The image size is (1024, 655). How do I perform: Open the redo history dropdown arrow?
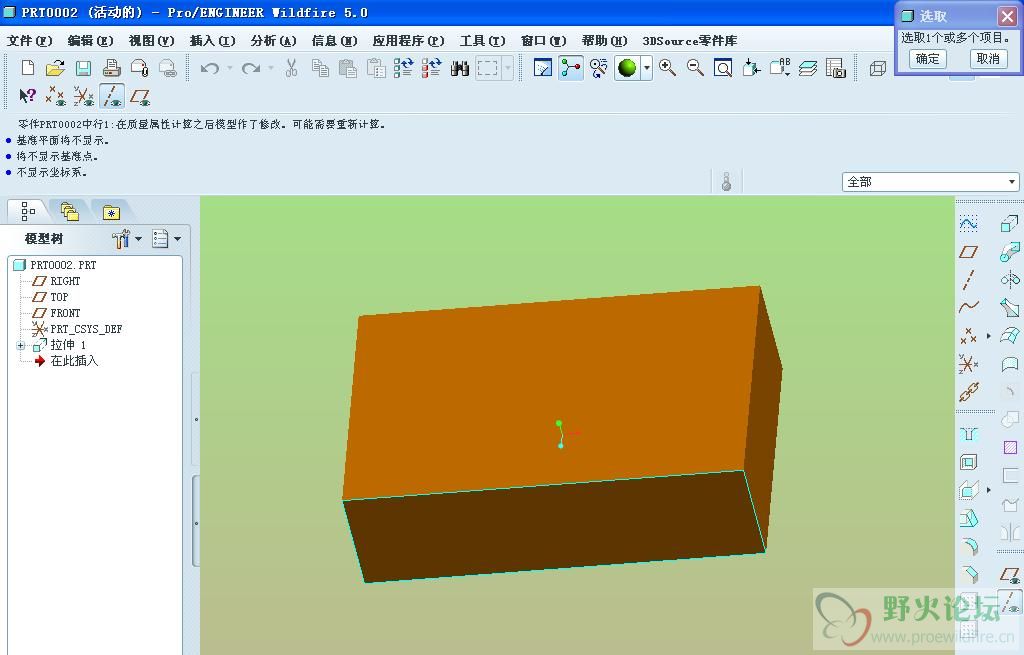pos(270,68)
